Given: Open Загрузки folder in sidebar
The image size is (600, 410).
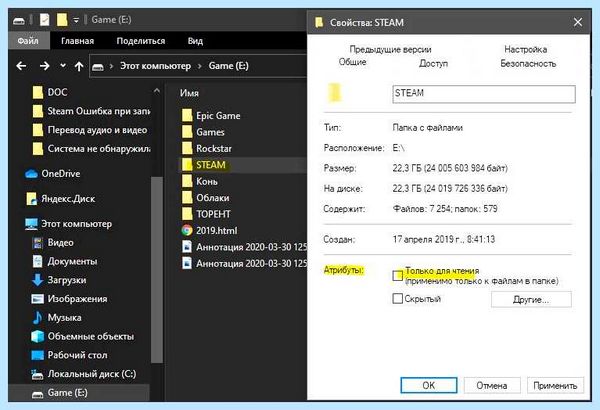Looking at the screenshot, I should [59, 280].
